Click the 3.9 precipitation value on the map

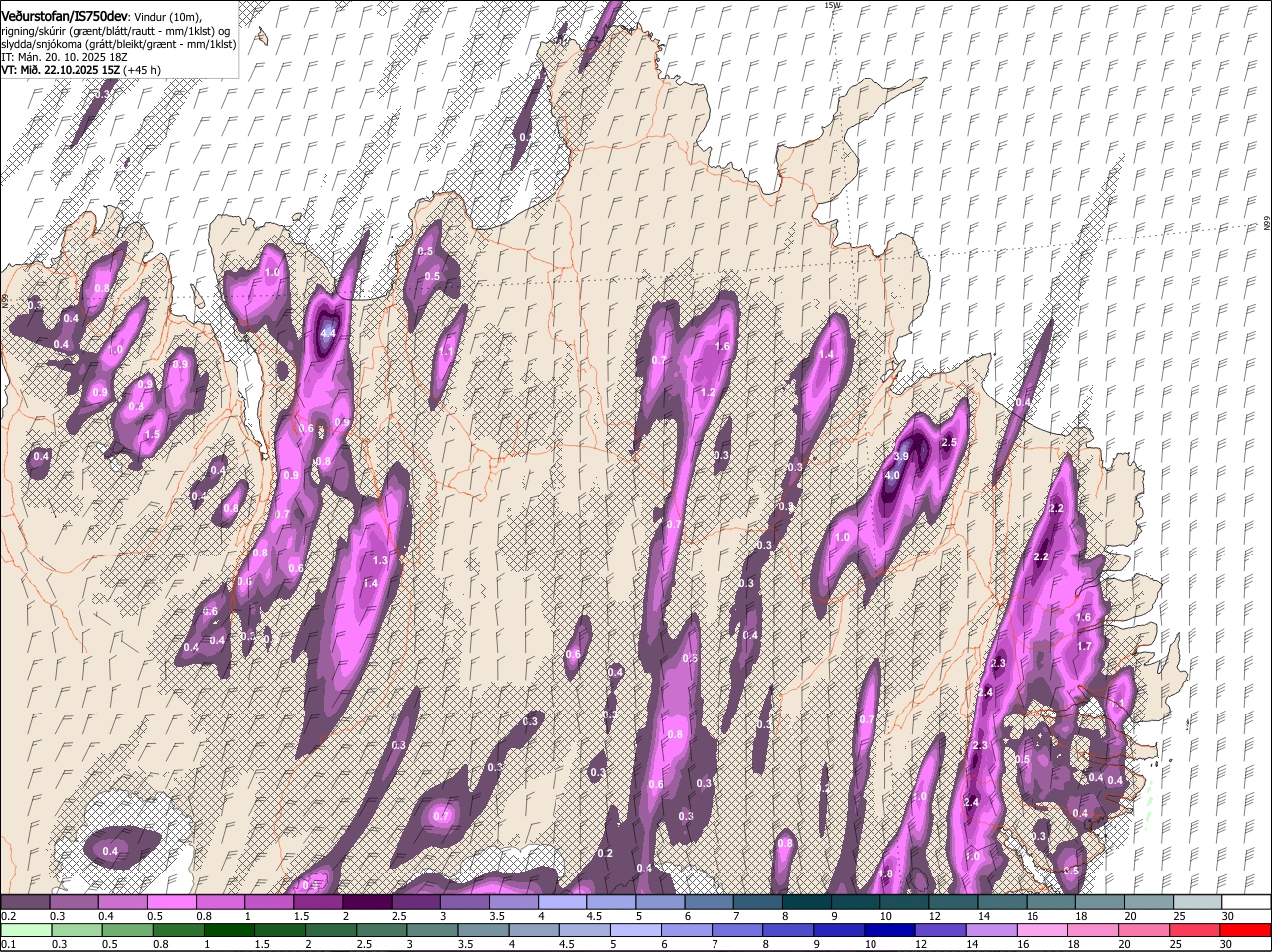(x=901, y=456)
